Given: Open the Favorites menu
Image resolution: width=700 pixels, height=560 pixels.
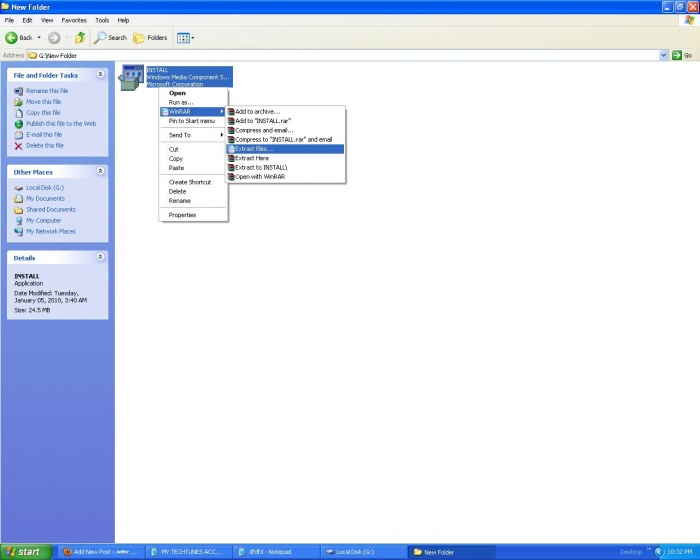Looking at the screenshot, I should [x=74, y=20].
